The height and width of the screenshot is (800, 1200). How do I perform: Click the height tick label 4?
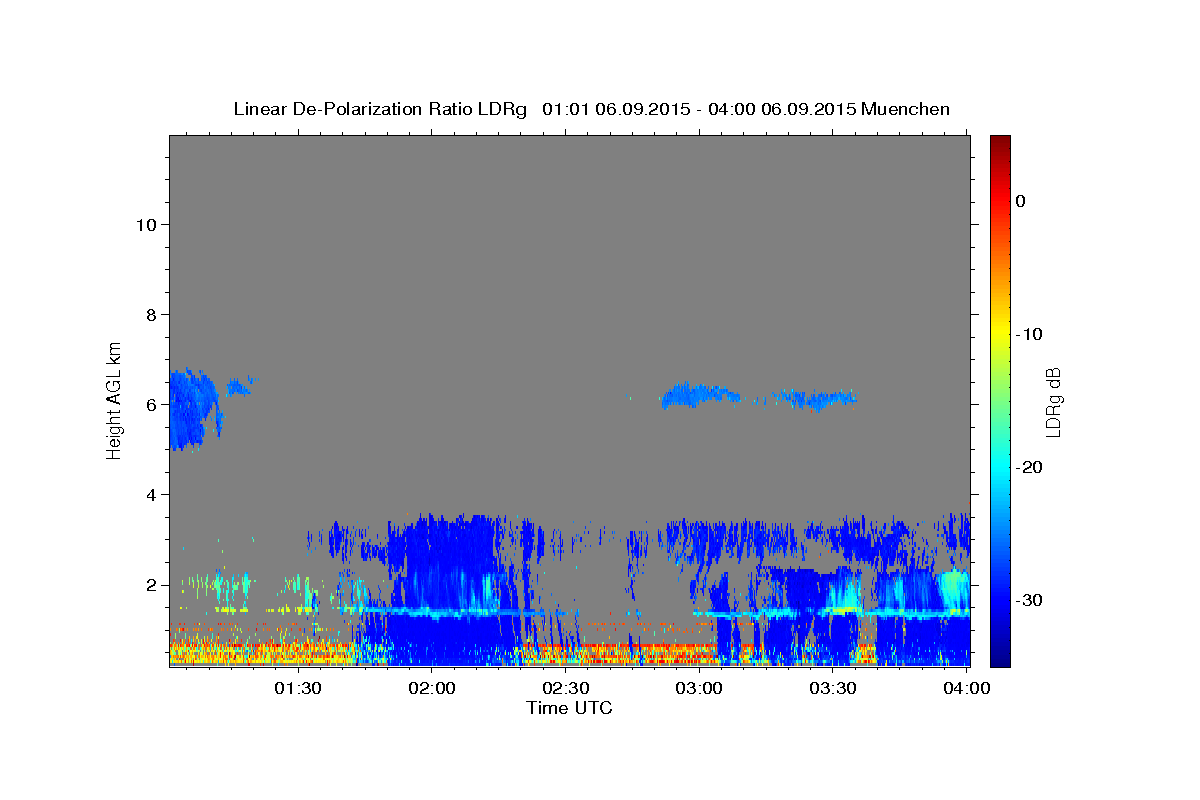pyautogui.click(x=151, y=494)
